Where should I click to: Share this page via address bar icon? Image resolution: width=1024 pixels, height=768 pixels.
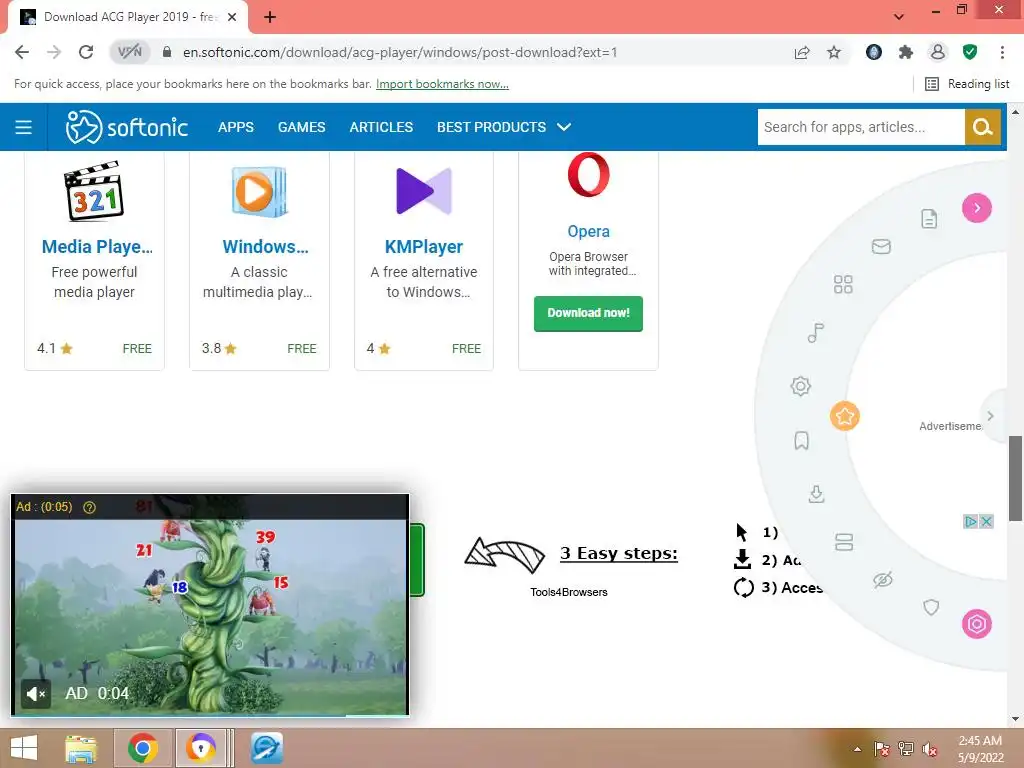pos(802,52)
